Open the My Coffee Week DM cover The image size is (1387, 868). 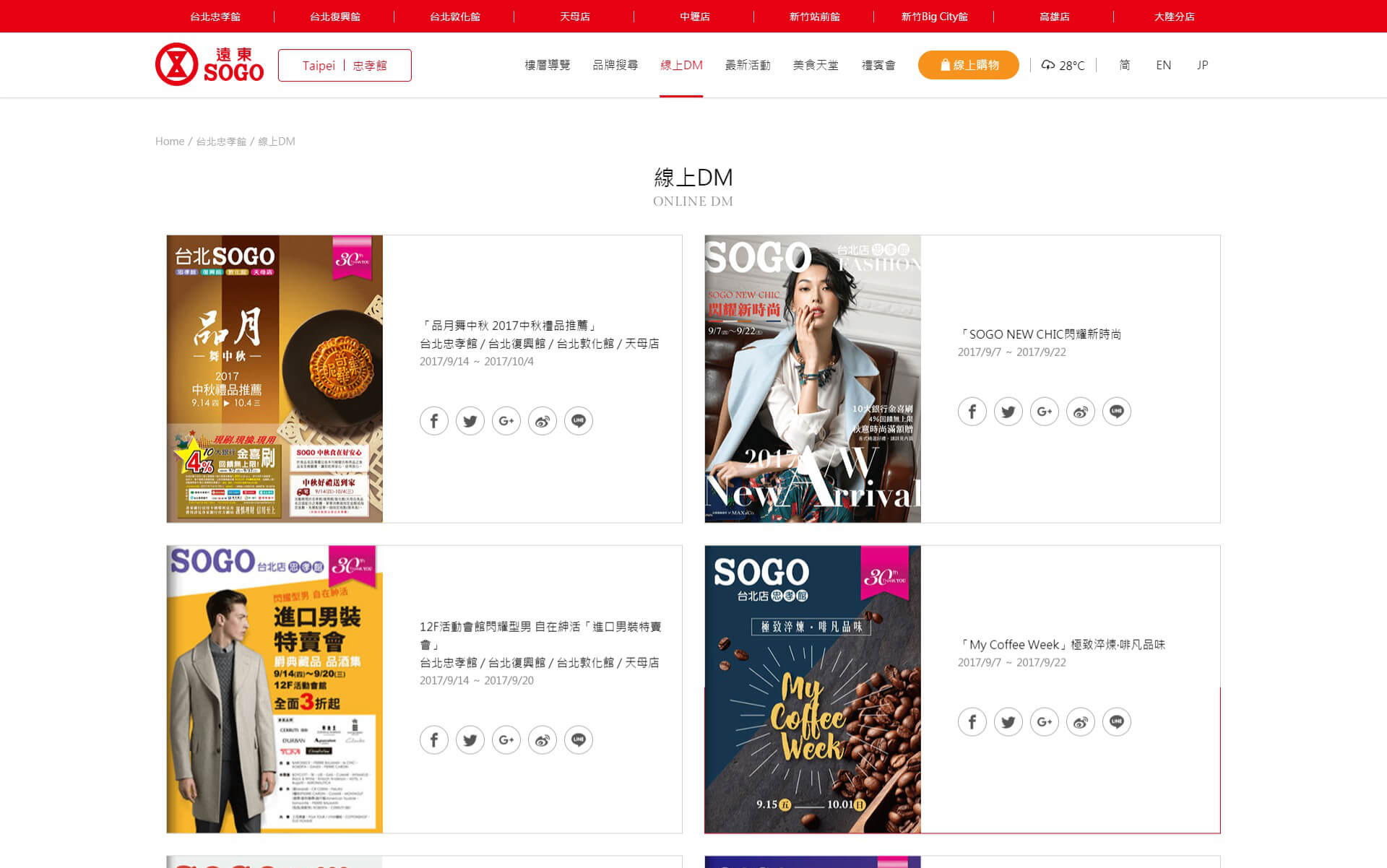click(x=813, y=689)
